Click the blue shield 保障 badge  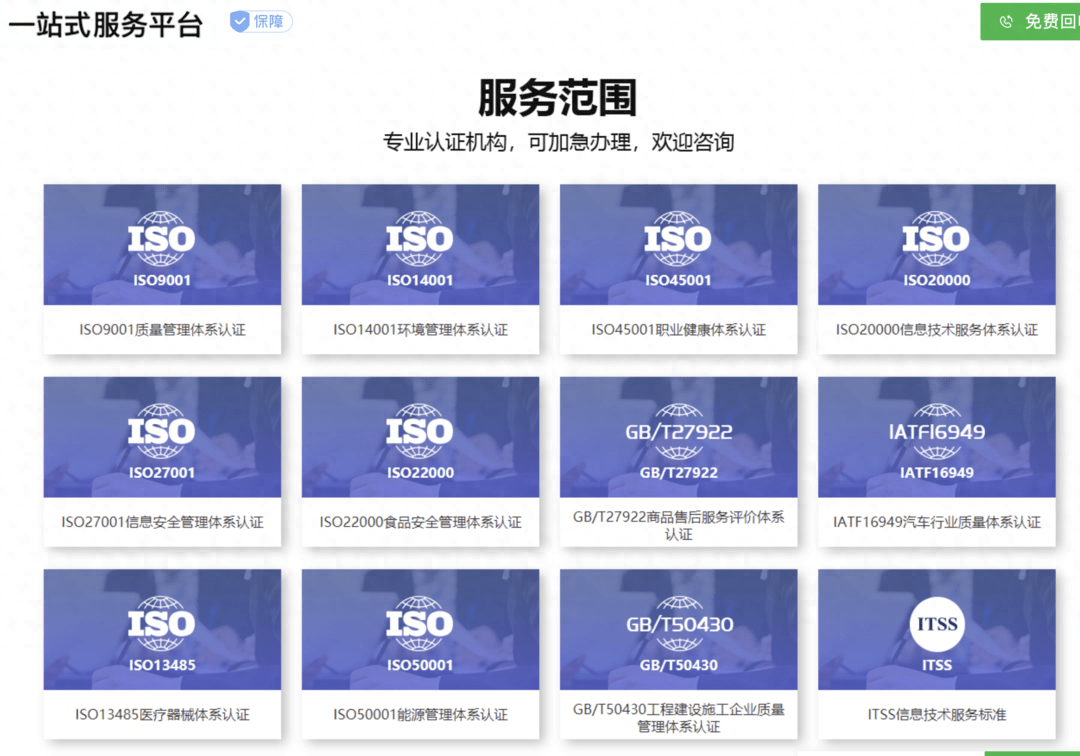pos(260,22)
